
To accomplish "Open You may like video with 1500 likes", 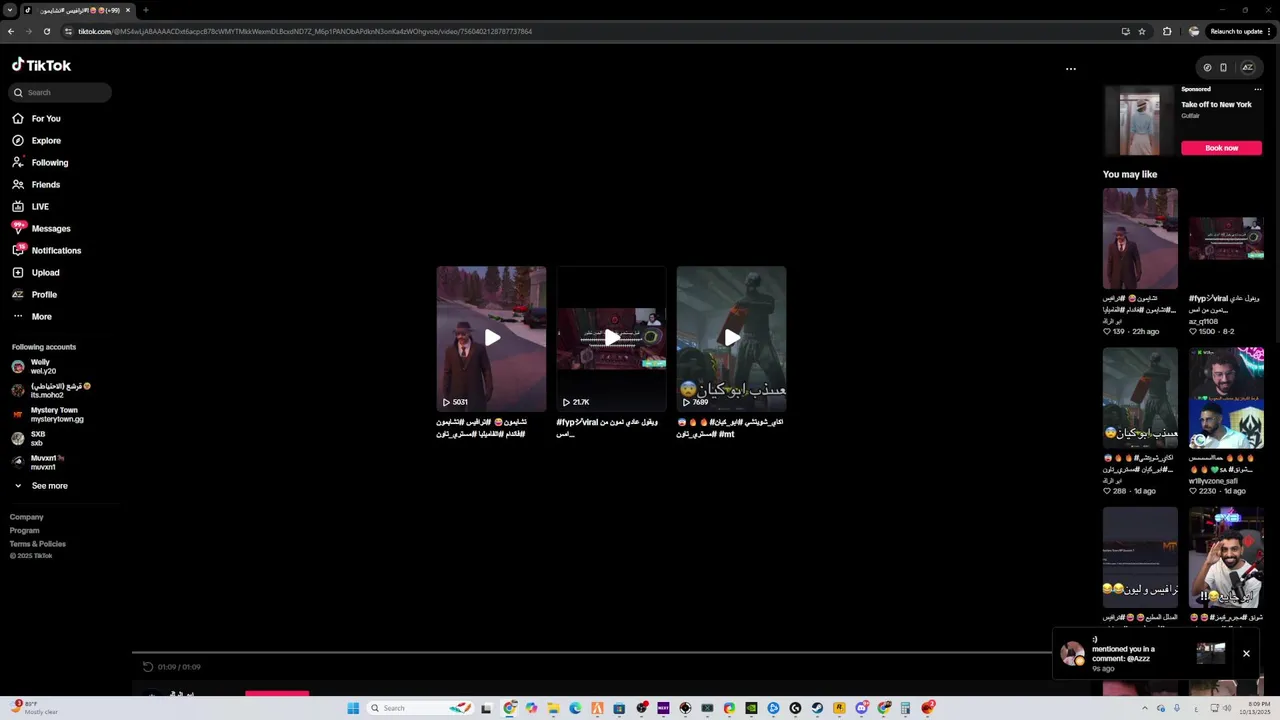I will point(1226,238).
